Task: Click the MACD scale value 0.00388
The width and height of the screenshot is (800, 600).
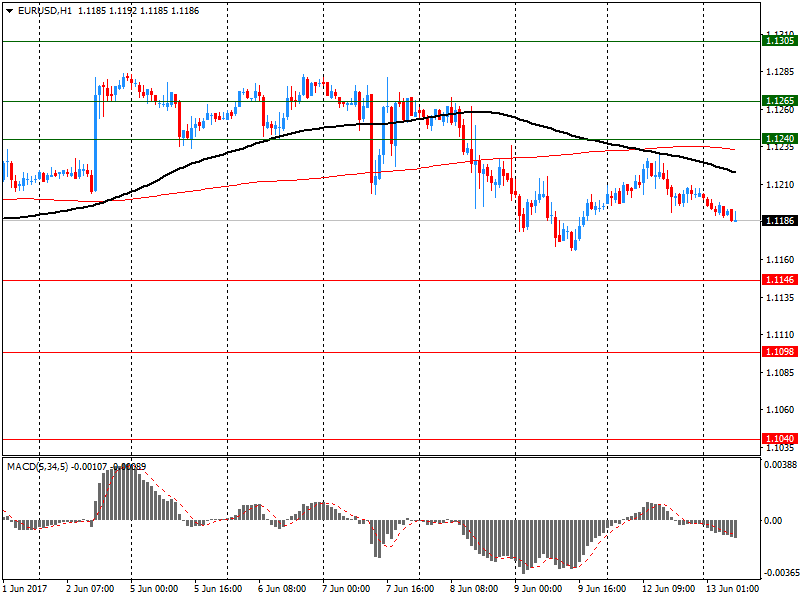Action: 780,465
